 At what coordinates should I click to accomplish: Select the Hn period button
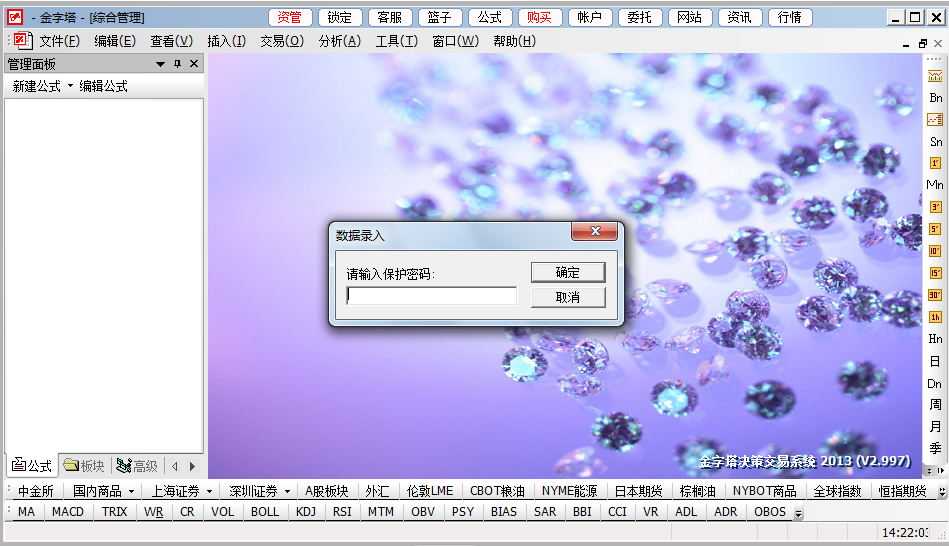[935, 338]
